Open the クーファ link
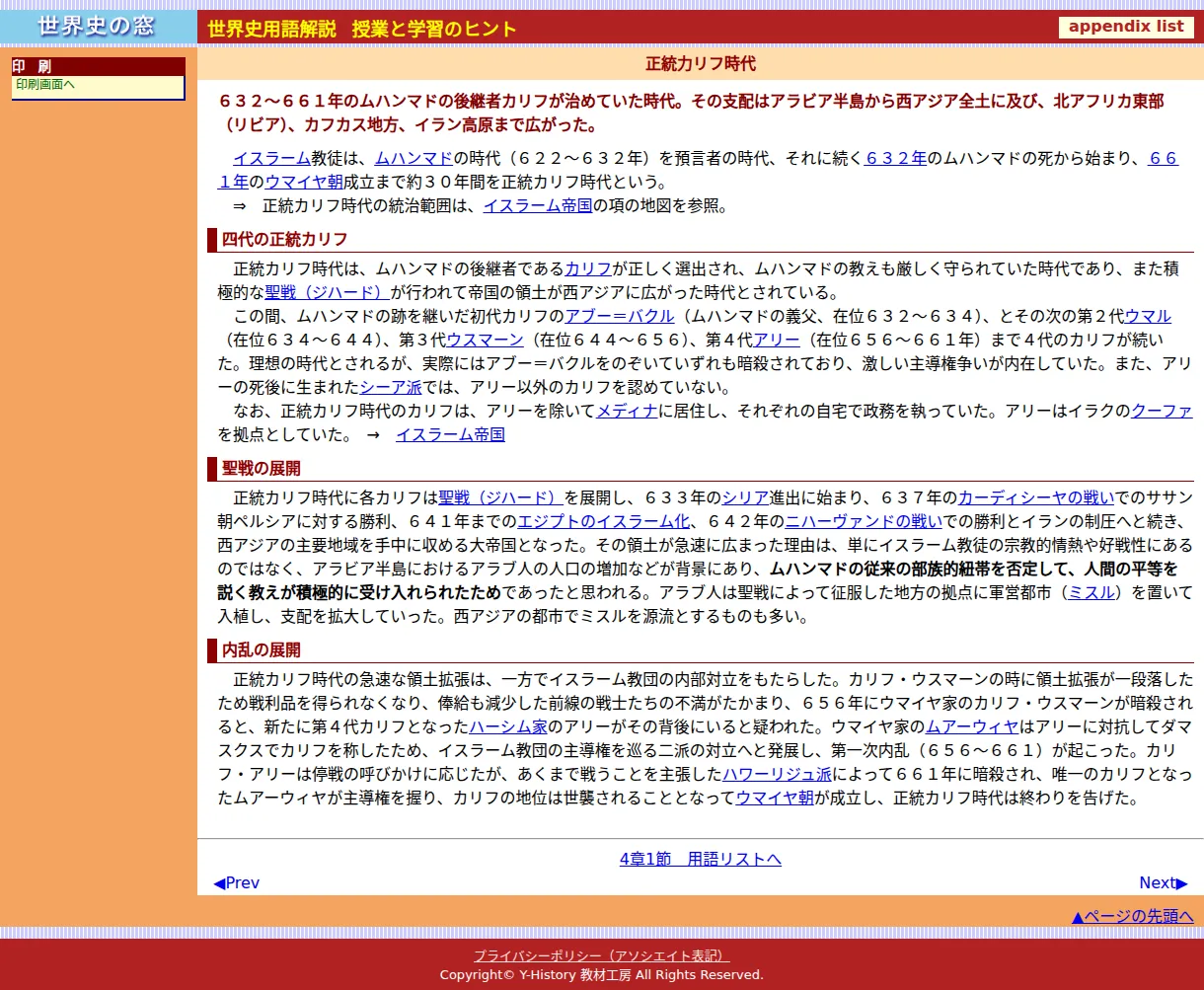Viewport: 1204px width, 990px height. click(x=1162, y=411)
